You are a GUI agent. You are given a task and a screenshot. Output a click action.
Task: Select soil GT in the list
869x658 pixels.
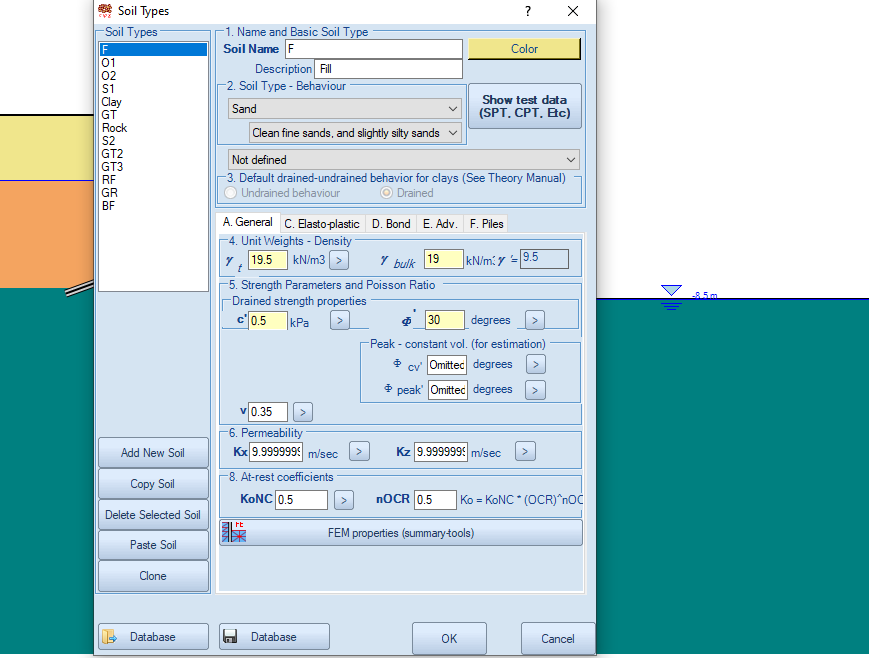[x=153, y=115]
